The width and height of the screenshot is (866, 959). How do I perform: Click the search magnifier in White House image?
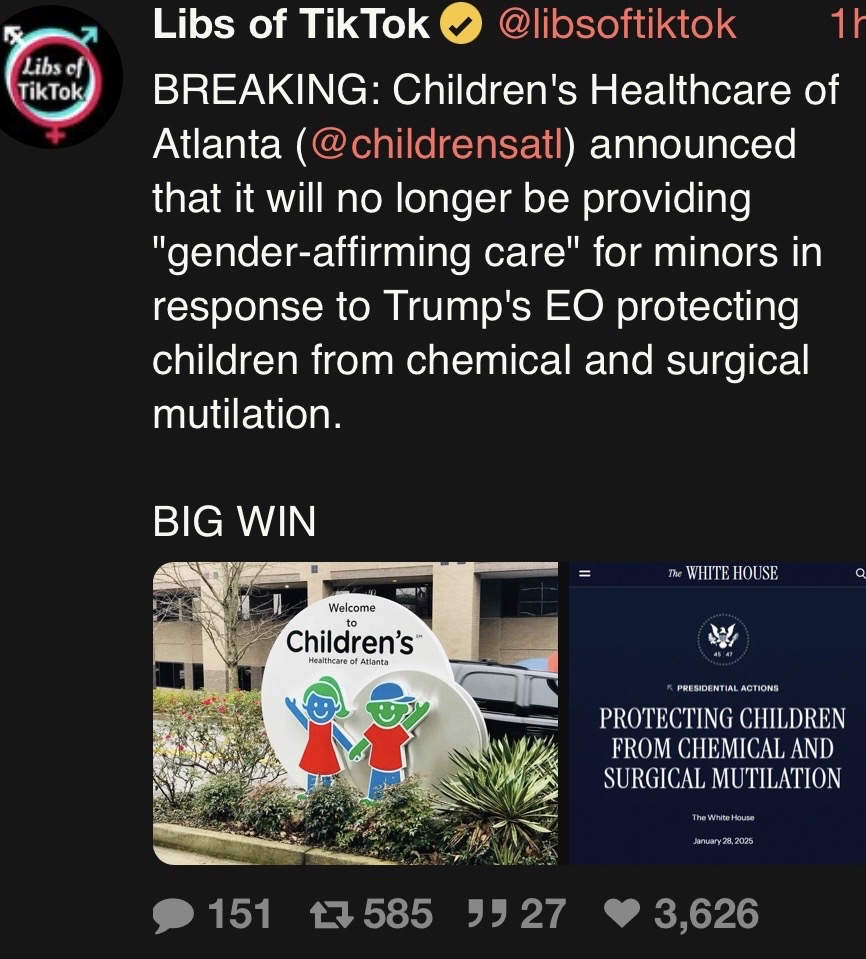point(860,573)
